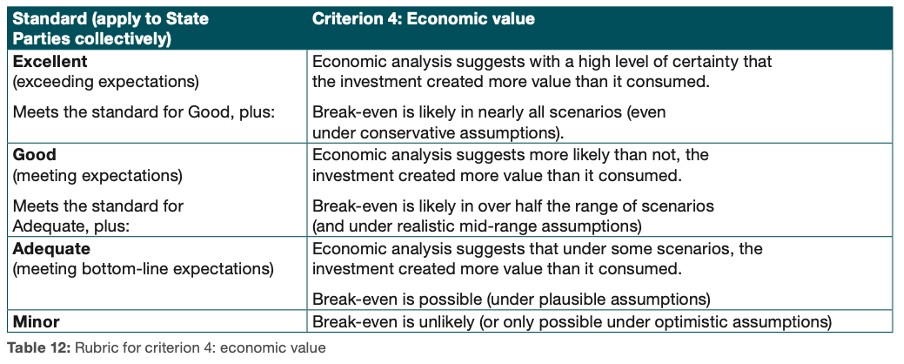The width and height of the screenshot is (904, 364).
Task: Click 'Meets the standard for Good, plus:'
Action: (x=144, y=112)
